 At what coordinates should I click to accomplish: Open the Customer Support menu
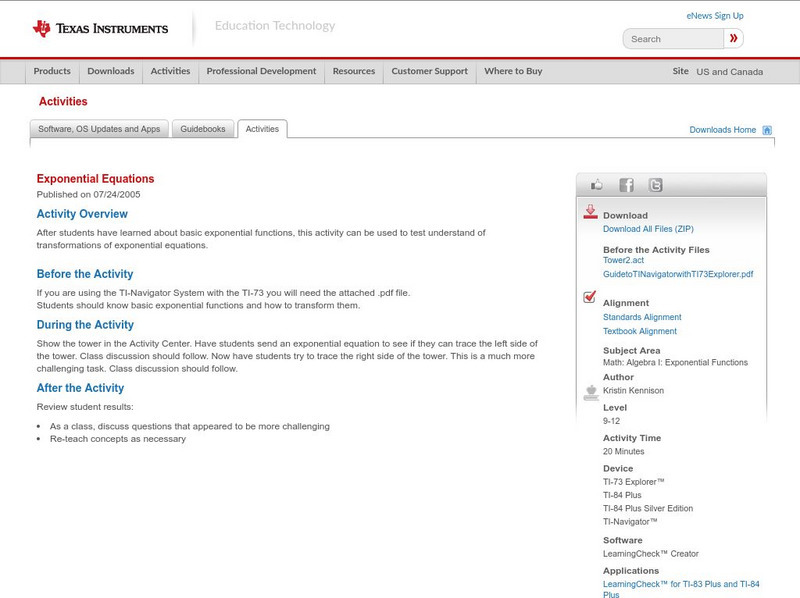coord(430,71)
